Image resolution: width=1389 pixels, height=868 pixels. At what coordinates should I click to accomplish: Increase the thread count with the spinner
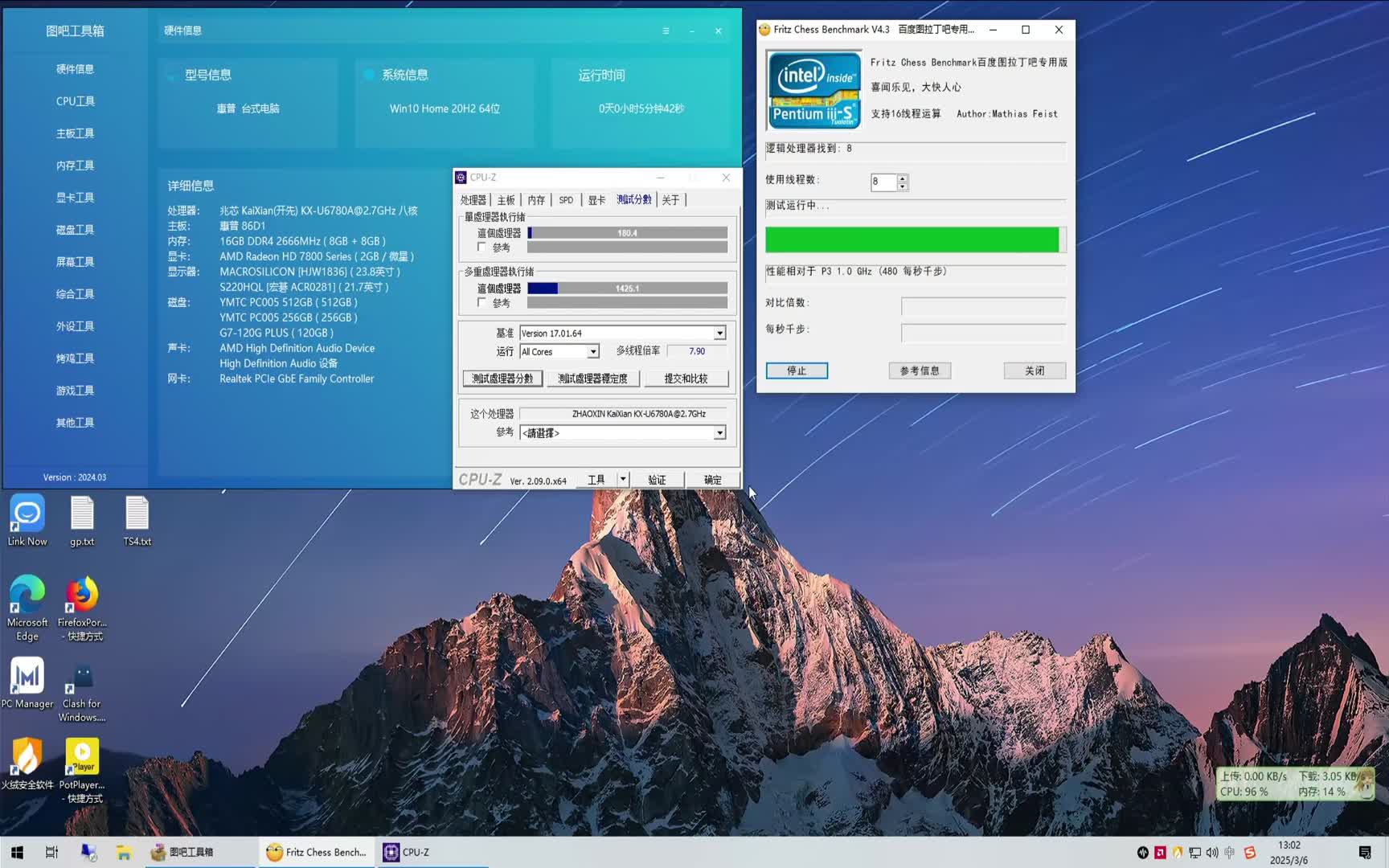(x=903, y=178)
